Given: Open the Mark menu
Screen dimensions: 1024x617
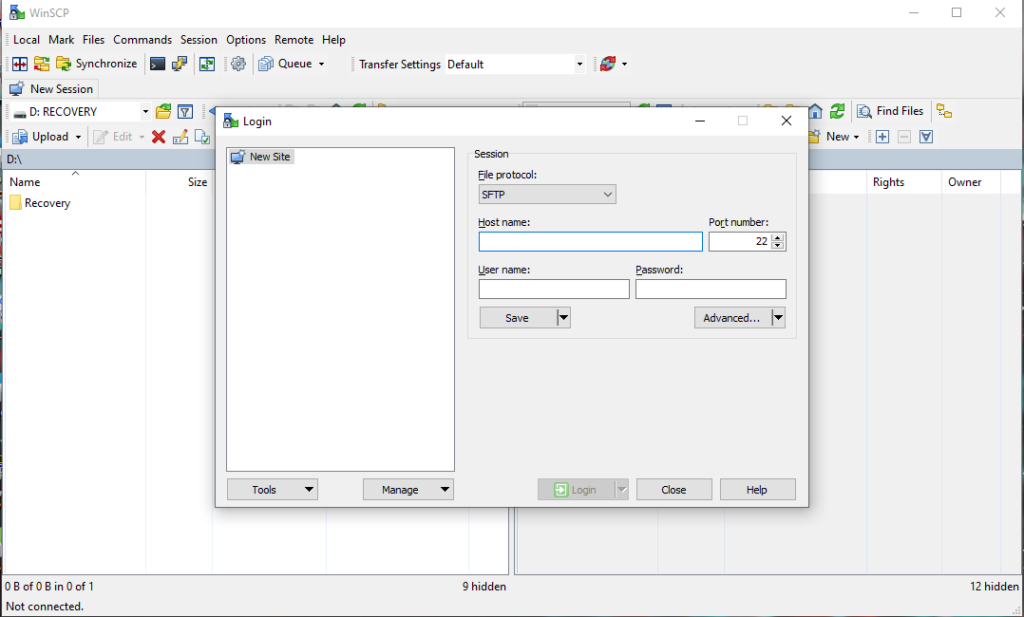Looking at the screenshot, I should point(61,40).
